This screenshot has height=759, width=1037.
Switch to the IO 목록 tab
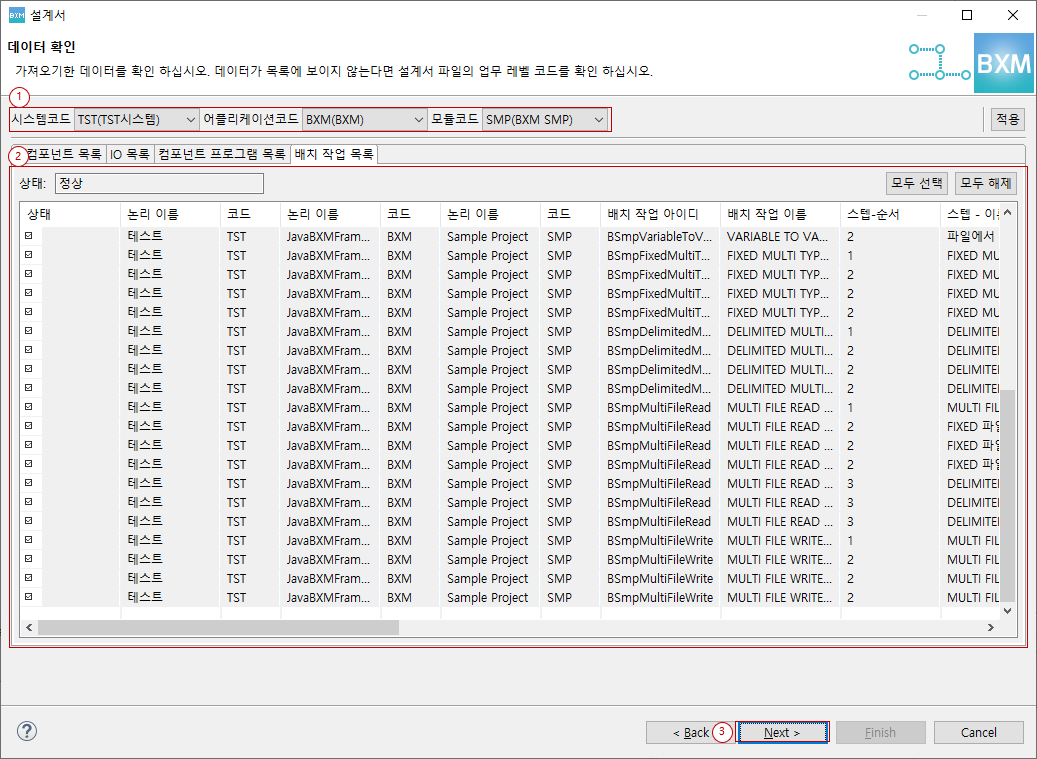[131, 155]
